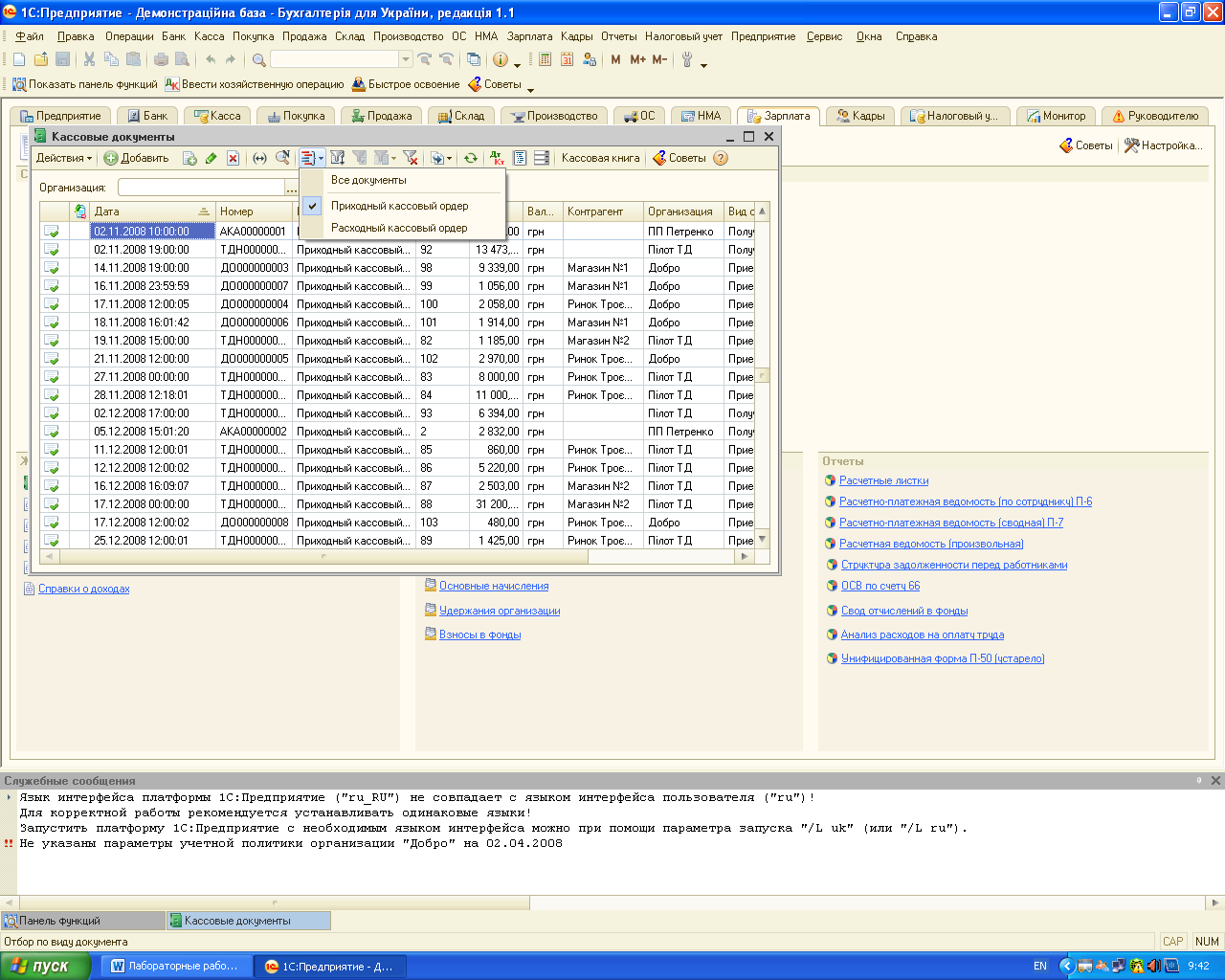Open the calculator icon in main toolbar
Image resolution: width=1225 pixels, height=980 pixels.
click(x=545, y=59)
